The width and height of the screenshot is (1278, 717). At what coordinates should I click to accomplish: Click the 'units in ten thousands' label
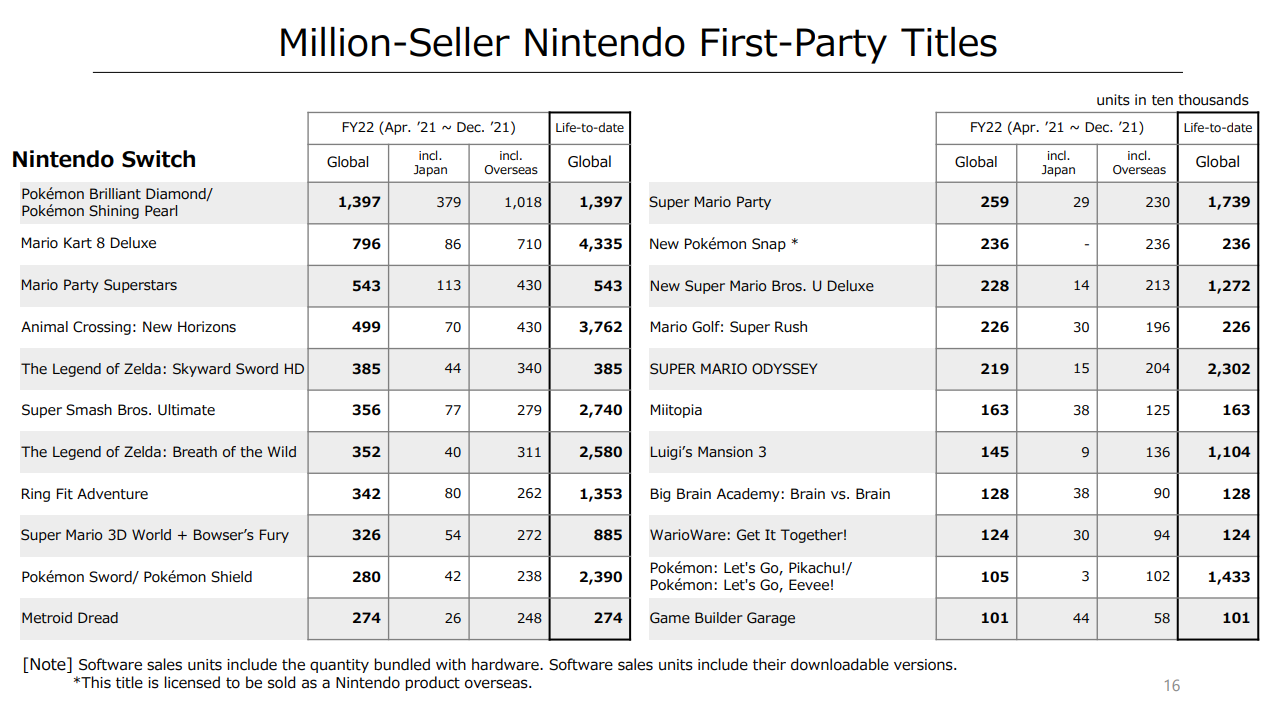[1172, 100]
